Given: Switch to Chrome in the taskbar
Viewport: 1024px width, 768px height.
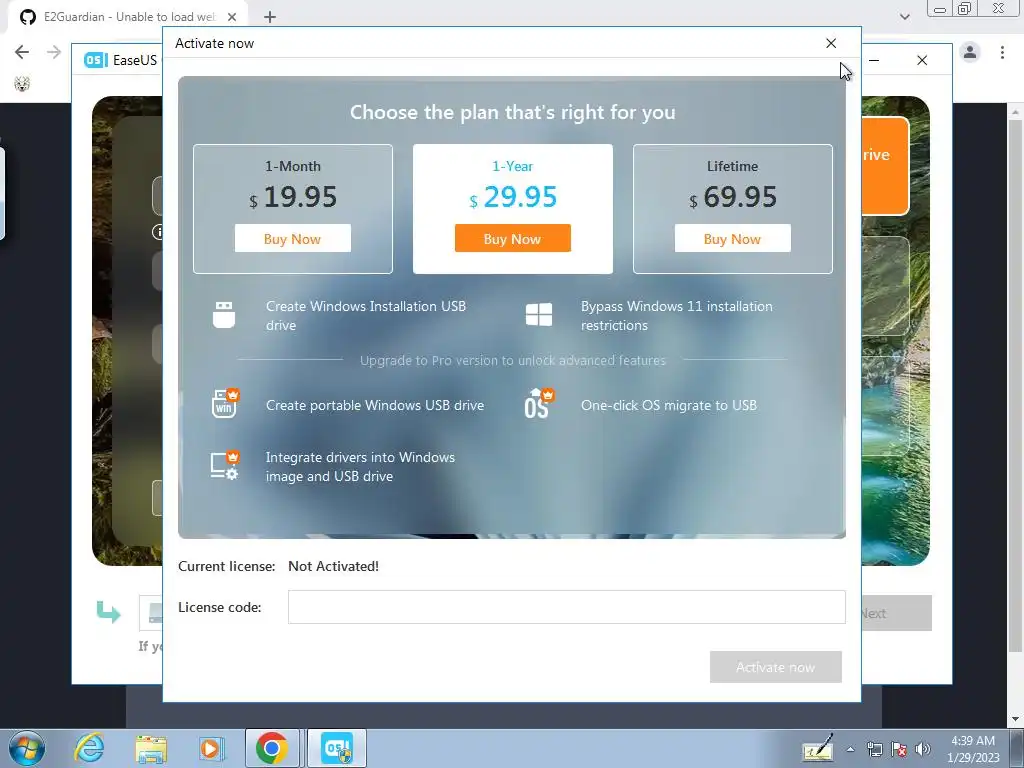Looking at the screenshot, I should point(272,748).
